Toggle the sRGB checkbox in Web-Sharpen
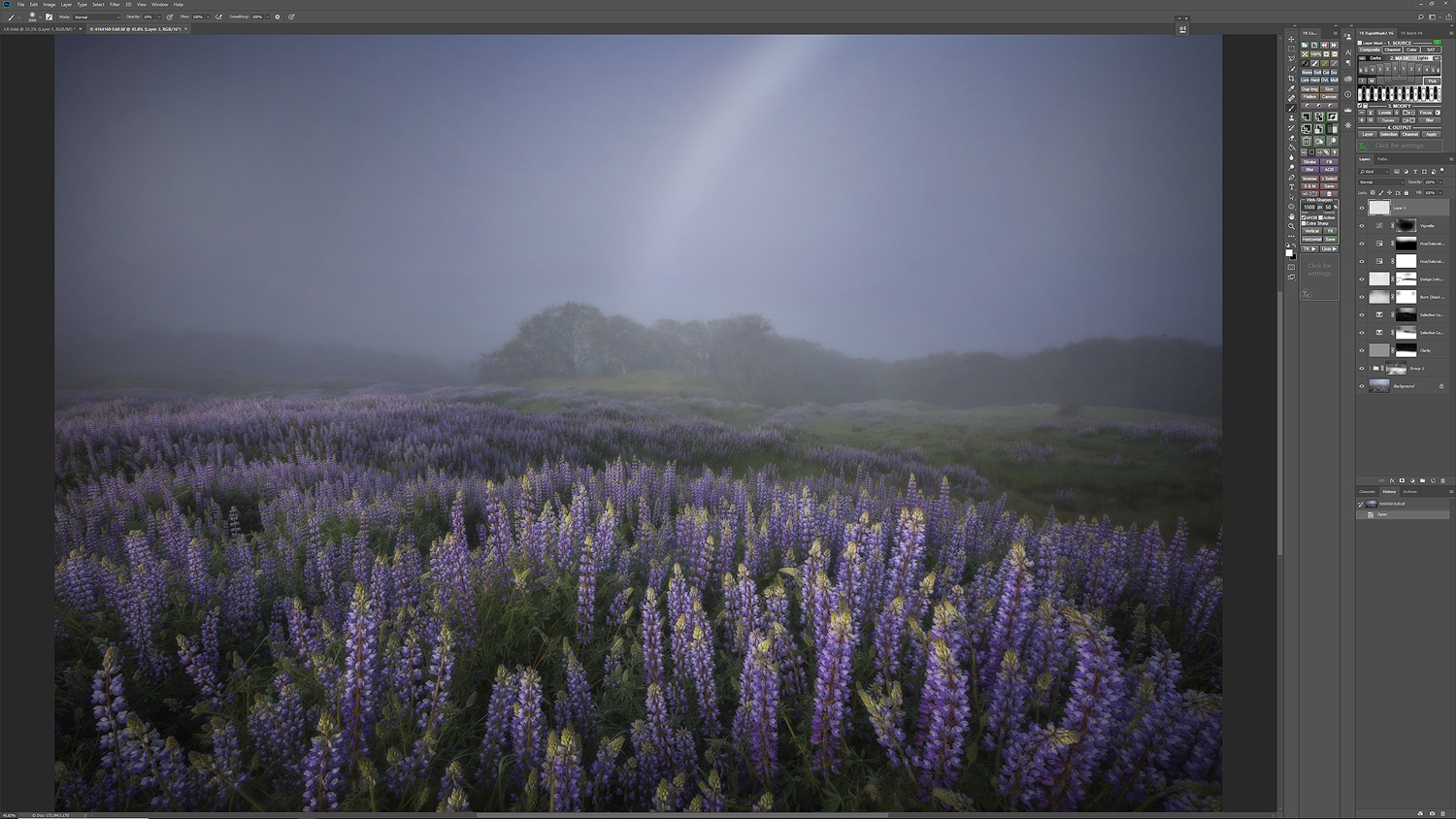 [x=1305, y=217]
